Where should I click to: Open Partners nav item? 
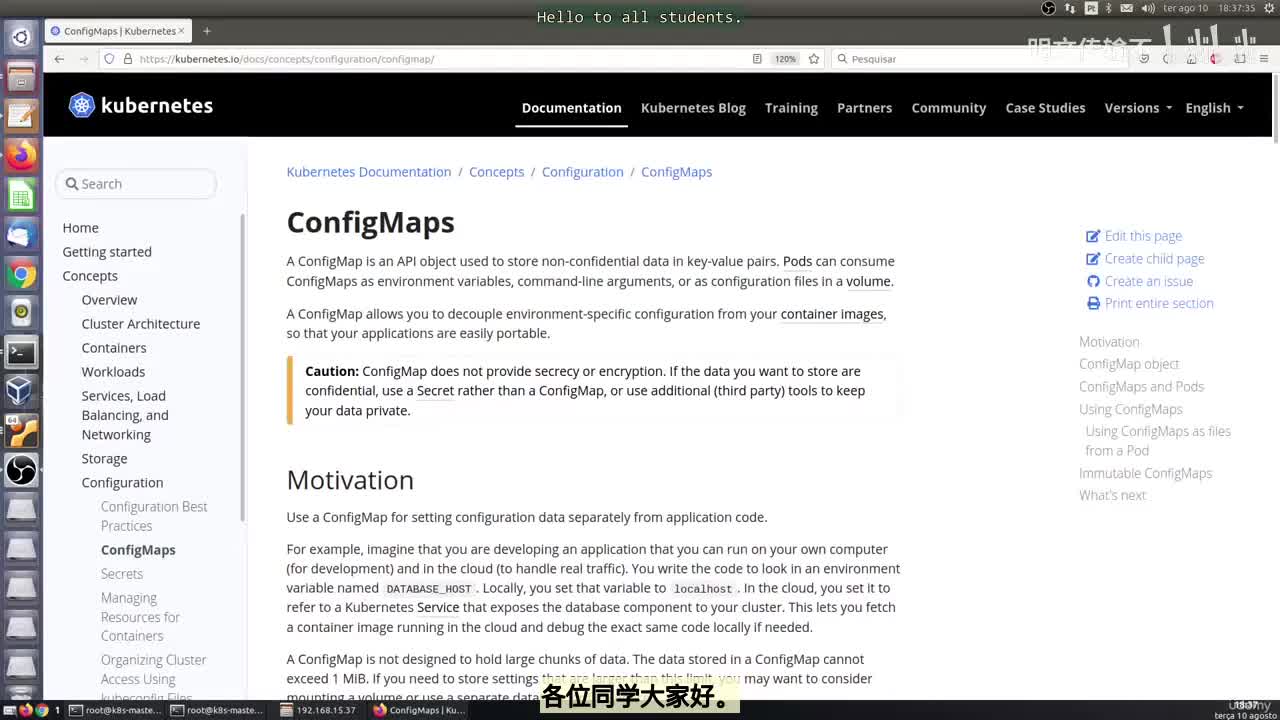click(x=864, y=107)
